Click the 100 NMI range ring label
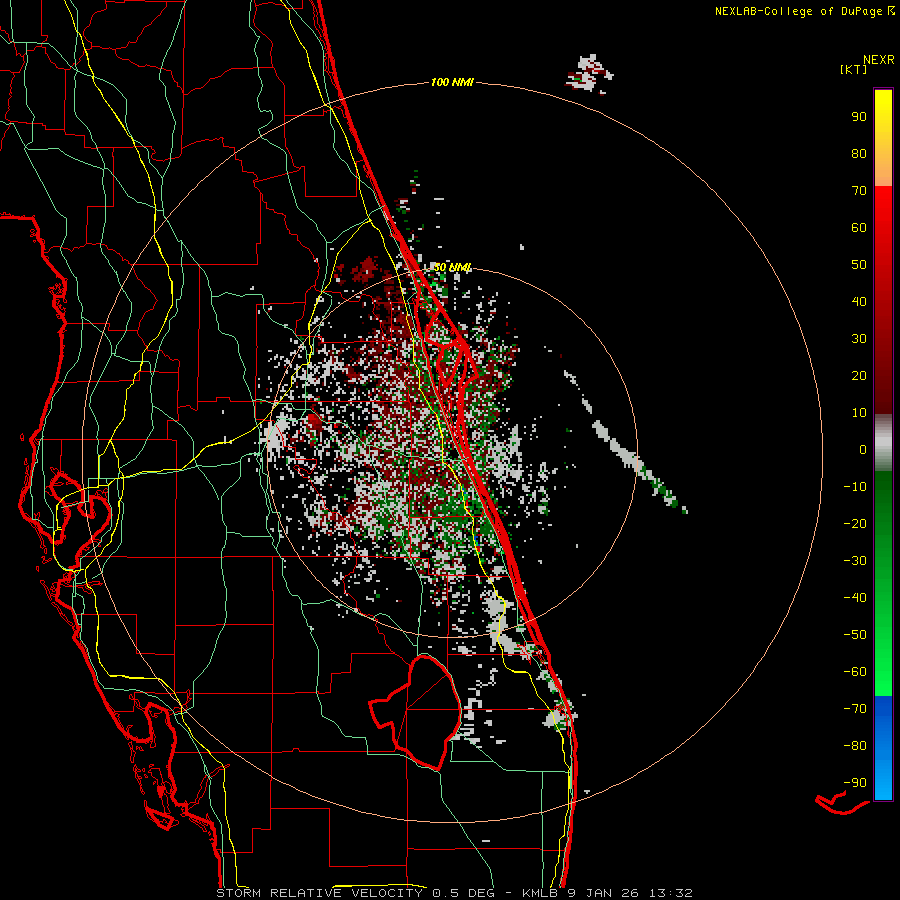 (452, 83)
